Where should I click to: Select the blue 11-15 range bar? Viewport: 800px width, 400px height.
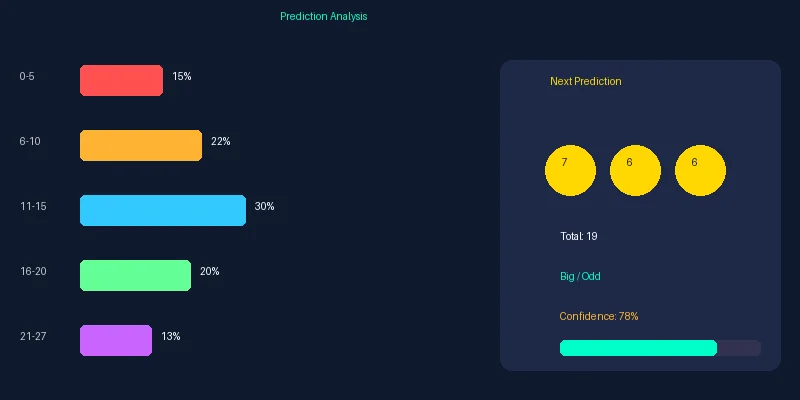[x=162, y=211]
